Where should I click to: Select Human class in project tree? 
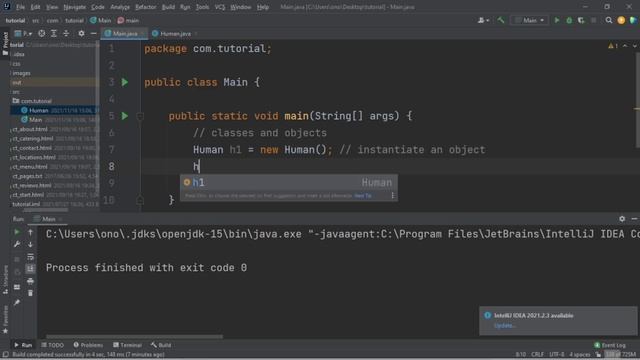pos(39,111)
